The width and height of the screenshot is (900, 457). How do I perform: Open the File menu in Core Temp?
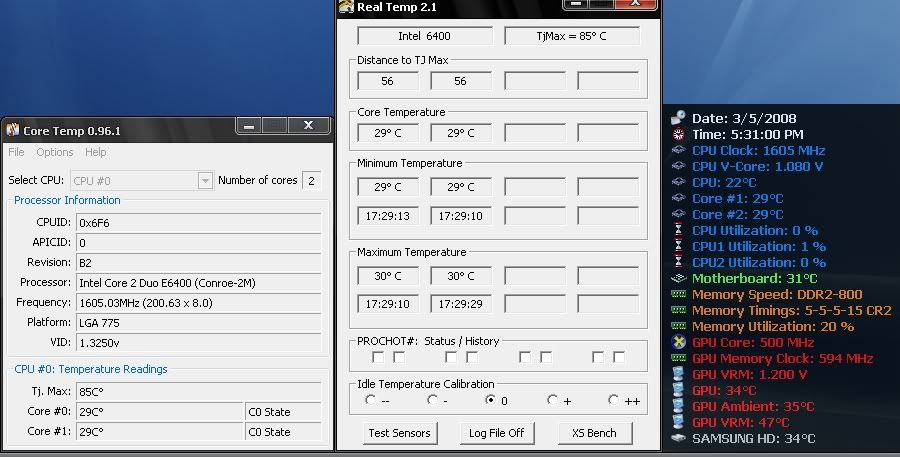point(16,152)
